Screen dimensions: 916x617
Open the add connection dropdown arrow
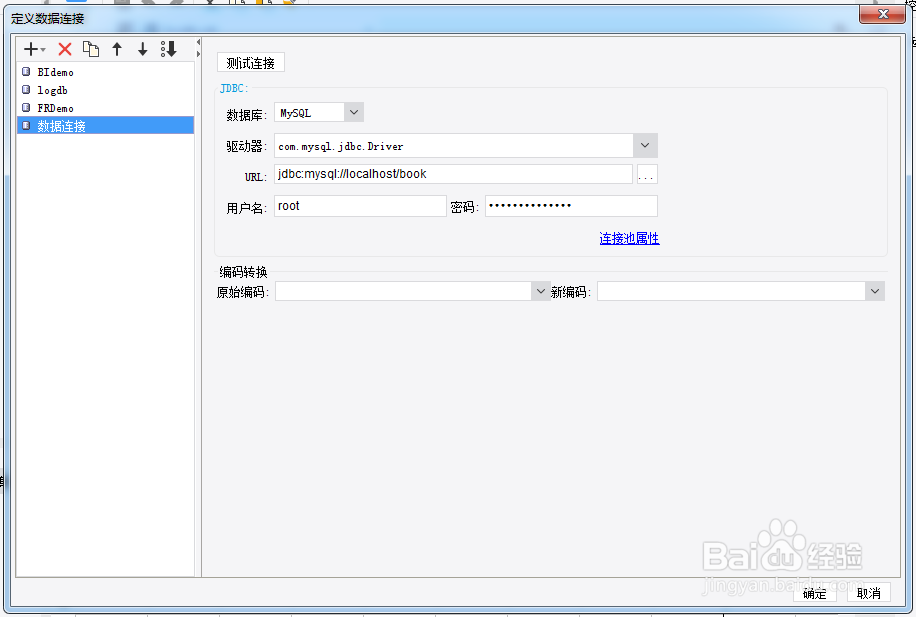tap(43, 50)
